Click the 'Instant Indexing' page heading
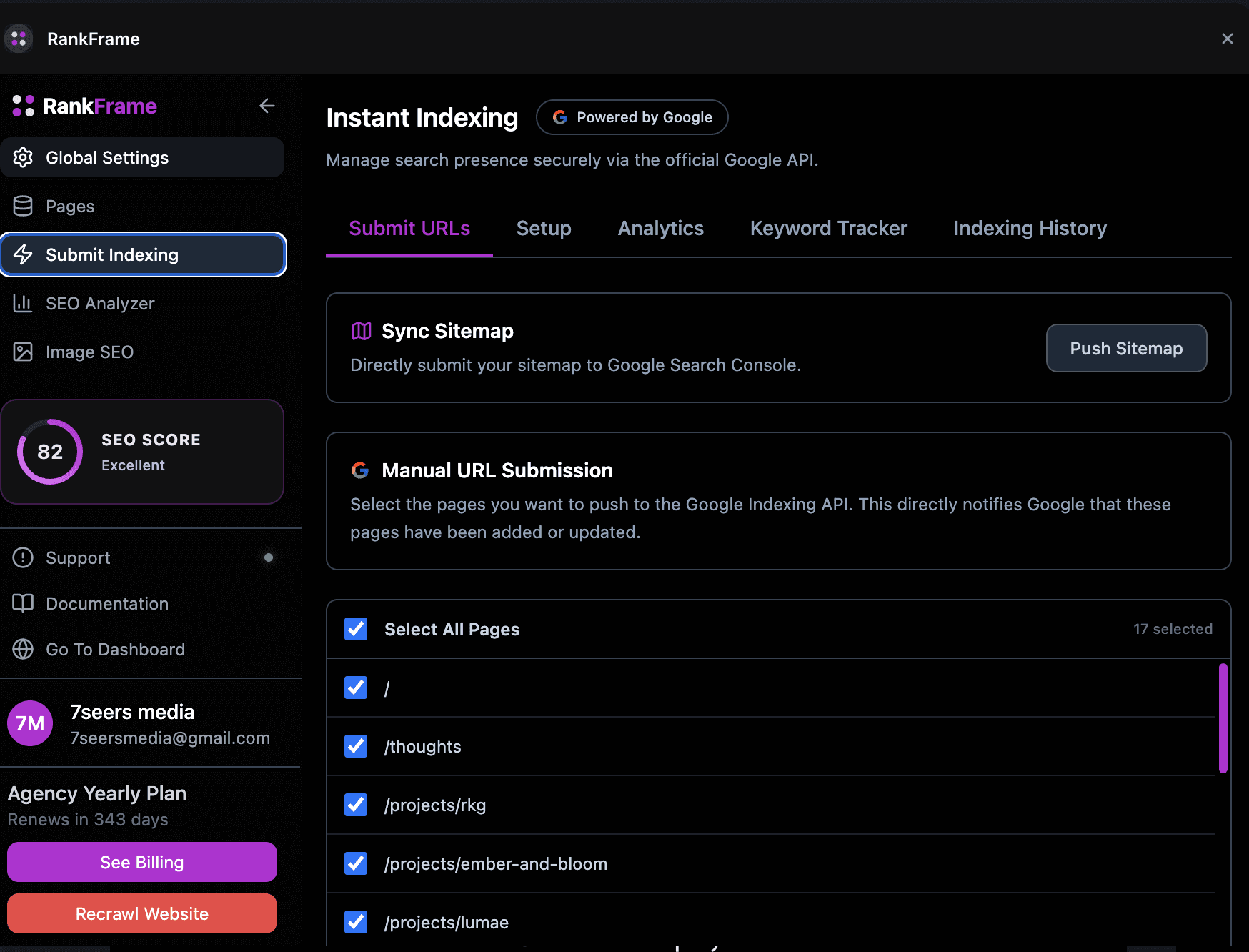Viewport: 1249px width, 952px height. coord(422,117)
